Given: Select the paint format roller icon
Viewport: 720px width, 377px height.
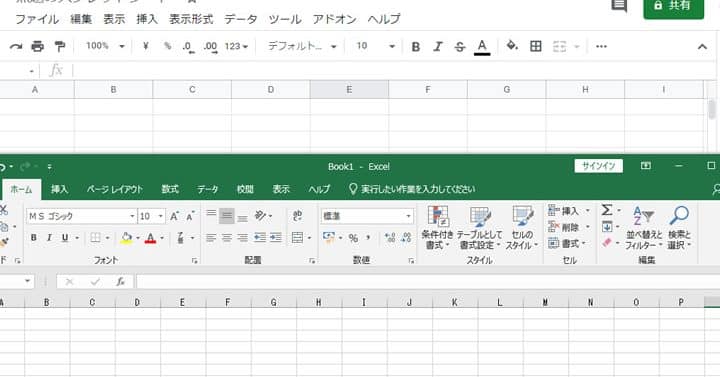Looking at the screenshot, I should point(60,46).
